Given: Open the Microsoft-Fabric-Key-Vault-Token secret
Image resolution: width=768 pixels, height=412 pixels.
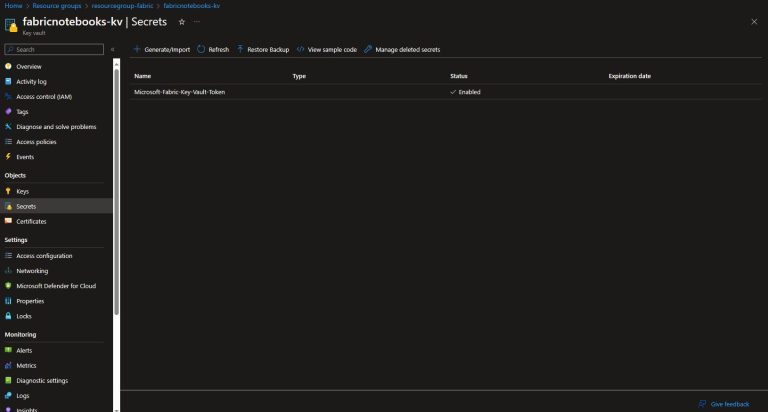Looking at the screenshot, I should pos(179,92).
